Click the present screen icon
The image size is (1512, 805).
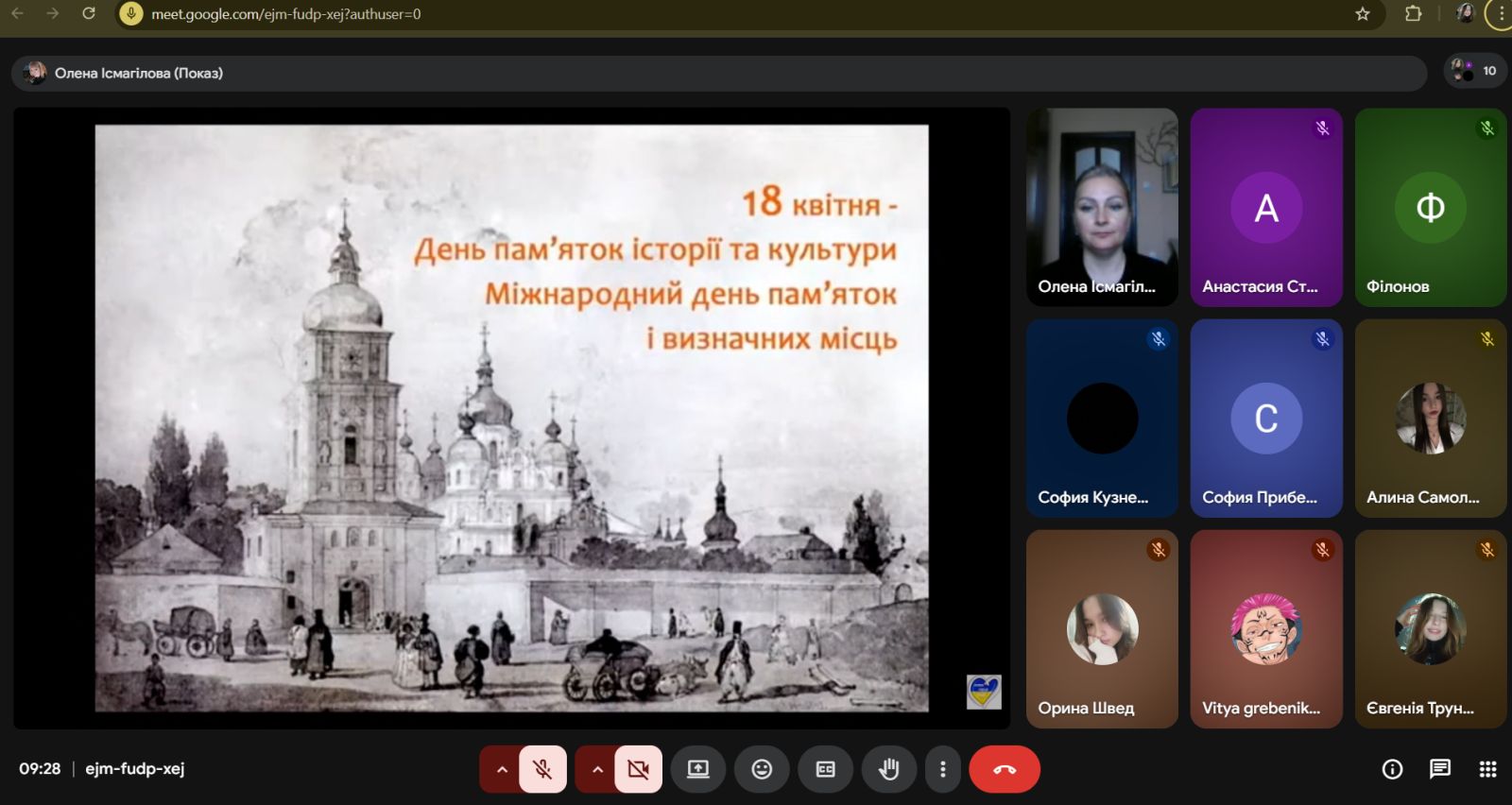[x=697, y=769]
